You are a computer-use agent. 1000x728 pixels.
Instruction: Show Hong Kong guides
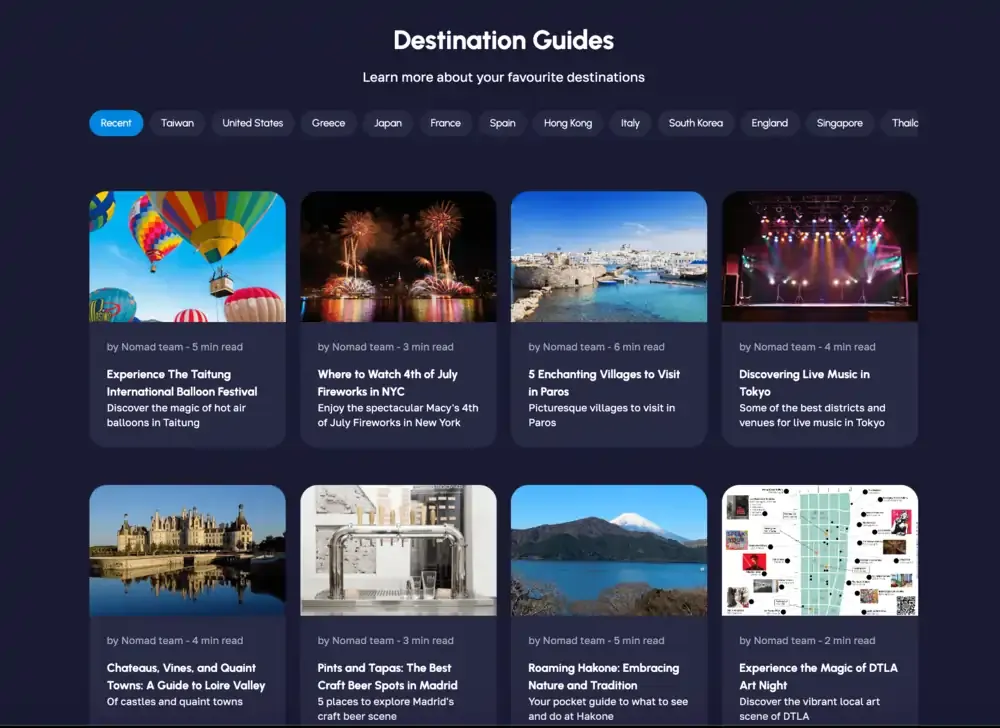pos(568,123)
